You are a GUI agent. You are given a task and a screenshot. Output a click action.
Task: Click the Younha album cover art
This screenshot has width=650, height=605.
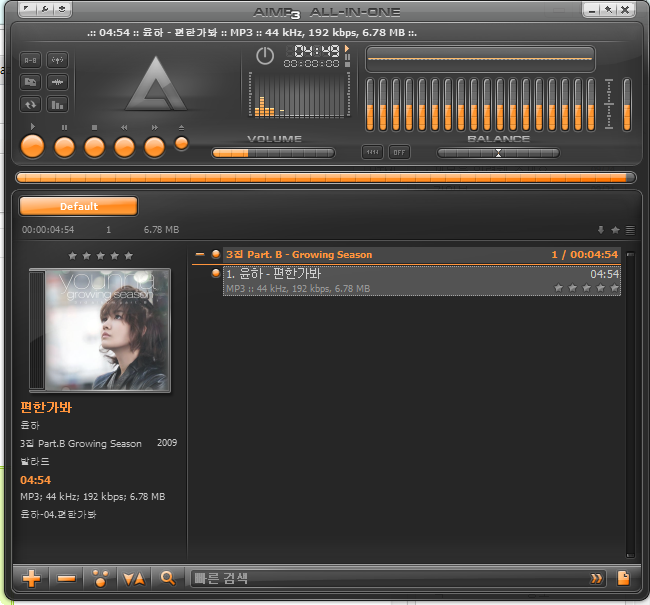click(100, 330)
